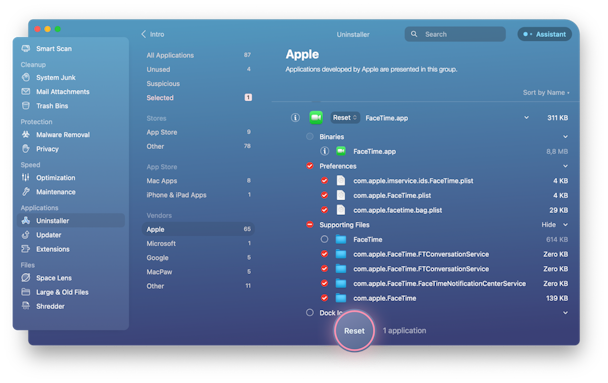Click the Optimization sliders icon
Viewport: 608px width, 383px height.
click(x=26, y=178)
